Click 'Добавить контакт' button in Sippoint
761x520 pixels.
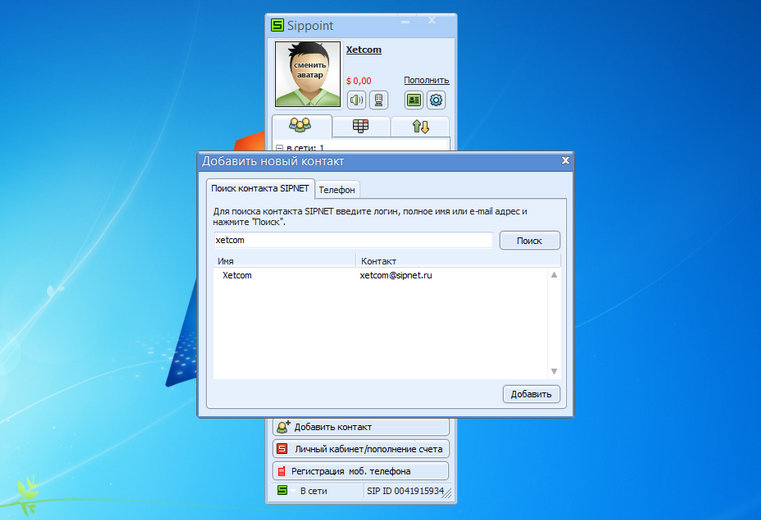pyautogui.click(x=361, y=427)
